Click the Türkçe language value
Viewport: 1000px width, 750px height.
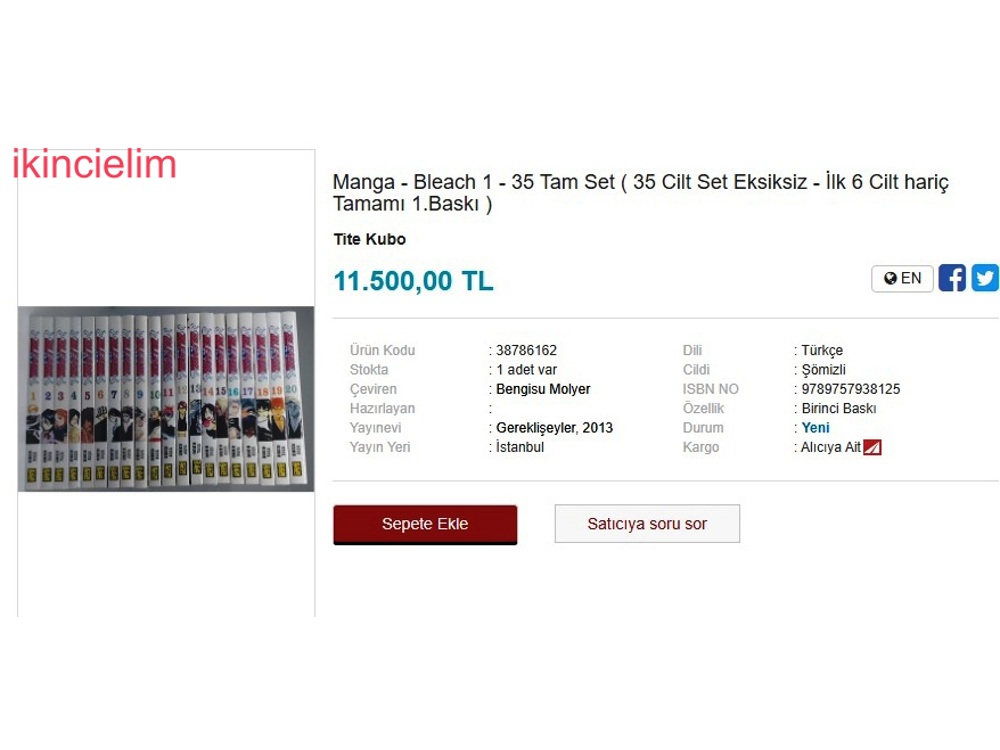click(823, 351)
